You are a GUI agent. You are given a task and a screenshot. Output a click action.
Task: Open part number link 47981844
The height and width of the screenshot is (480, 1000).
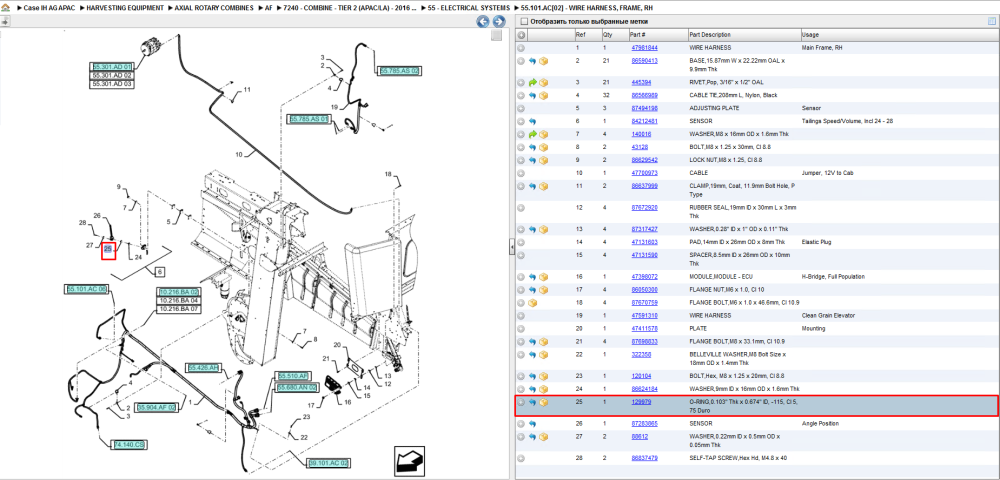tap(644, 48)
